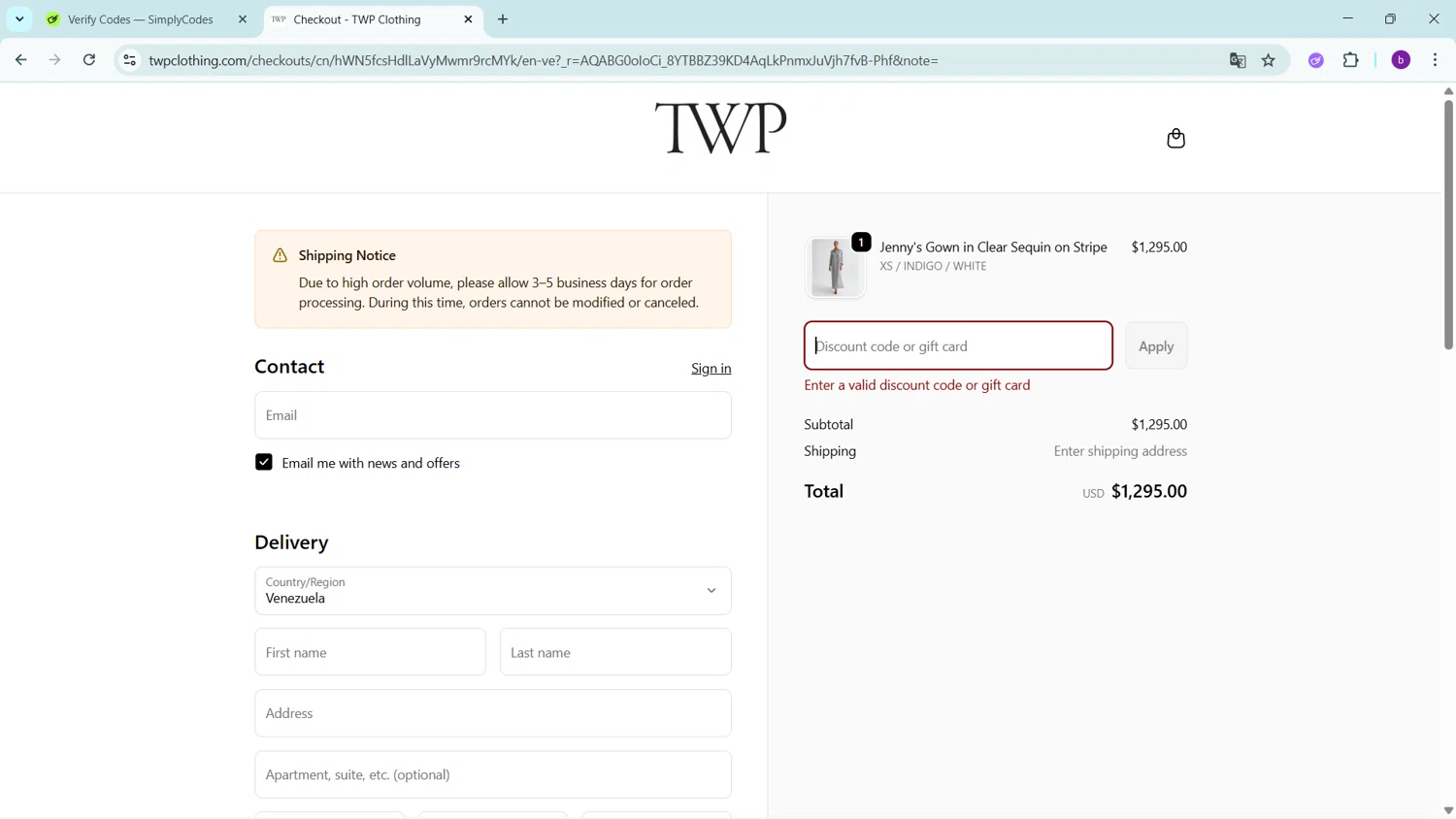Click the Sign in link

pyautogui.click(x=711, y=369)
